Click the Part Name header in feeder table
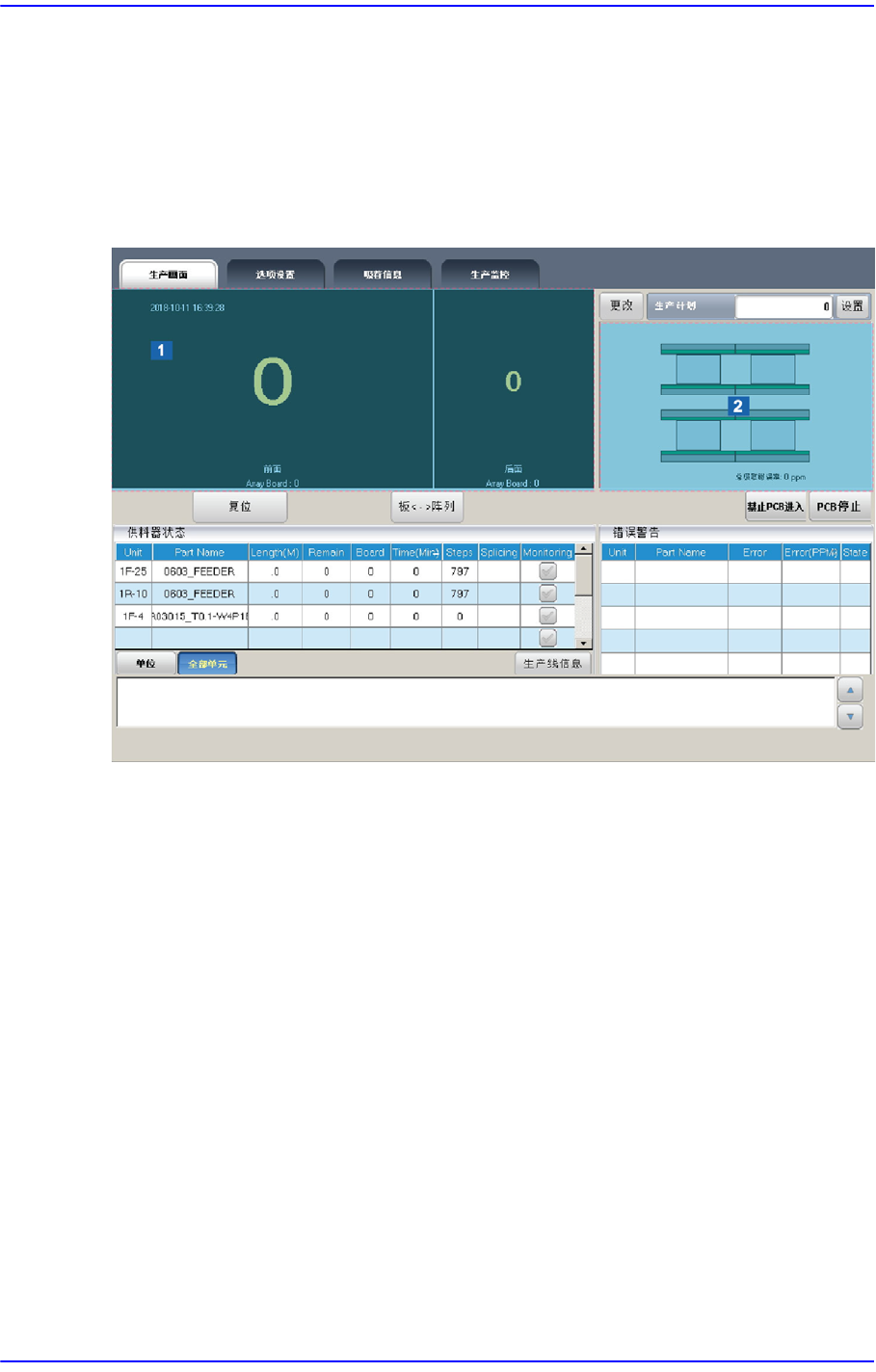 pos(199,552)
